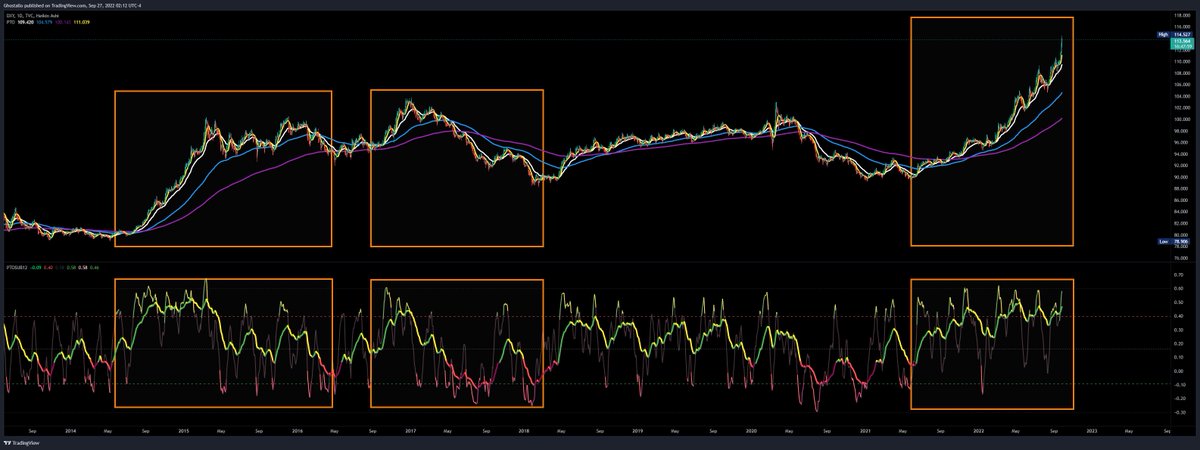Click the PTO value 109.420
The height and width of the screenshot is (450, 1200).
pos(26,22)
